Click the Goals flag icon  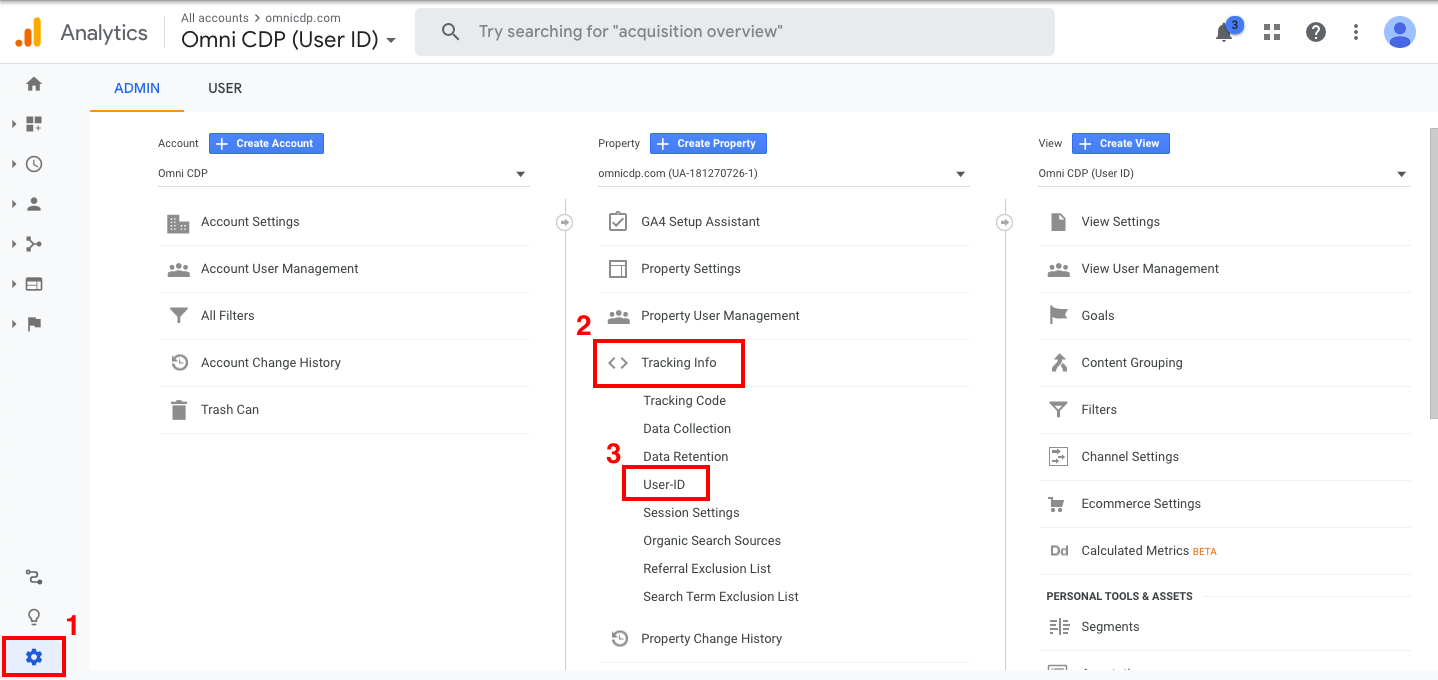(1058, 316)
